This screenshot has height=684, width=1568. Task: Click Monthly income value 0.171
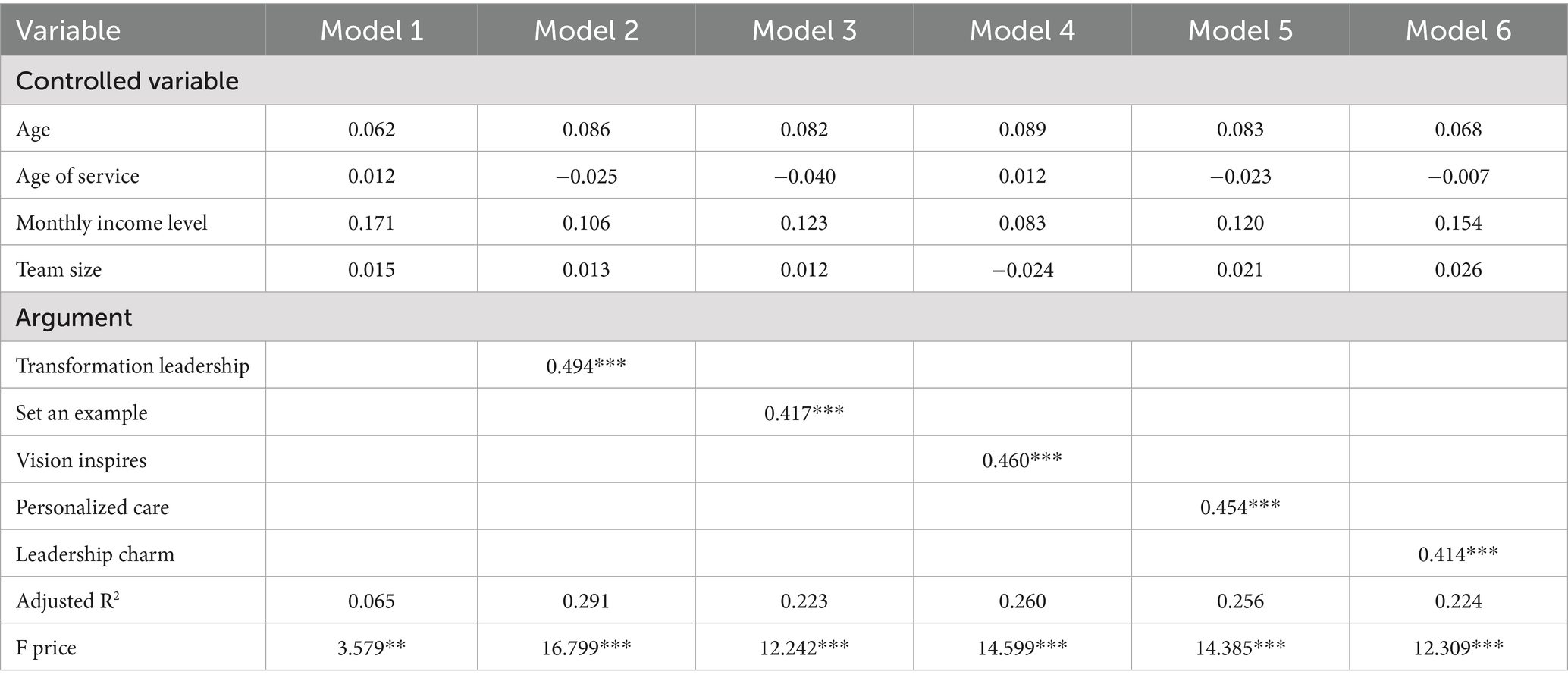pyautogui.click(x=372, y=224)
